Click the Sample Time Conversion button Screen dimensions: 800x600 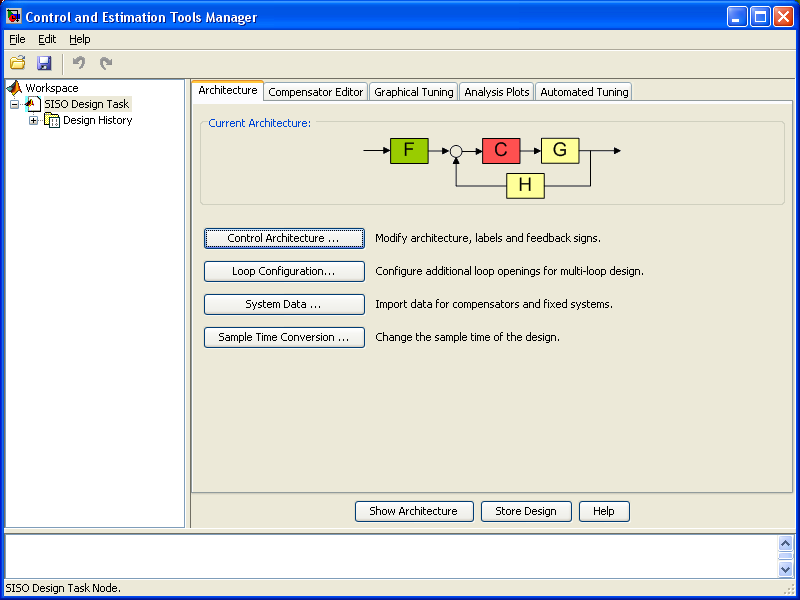[284, 337]
